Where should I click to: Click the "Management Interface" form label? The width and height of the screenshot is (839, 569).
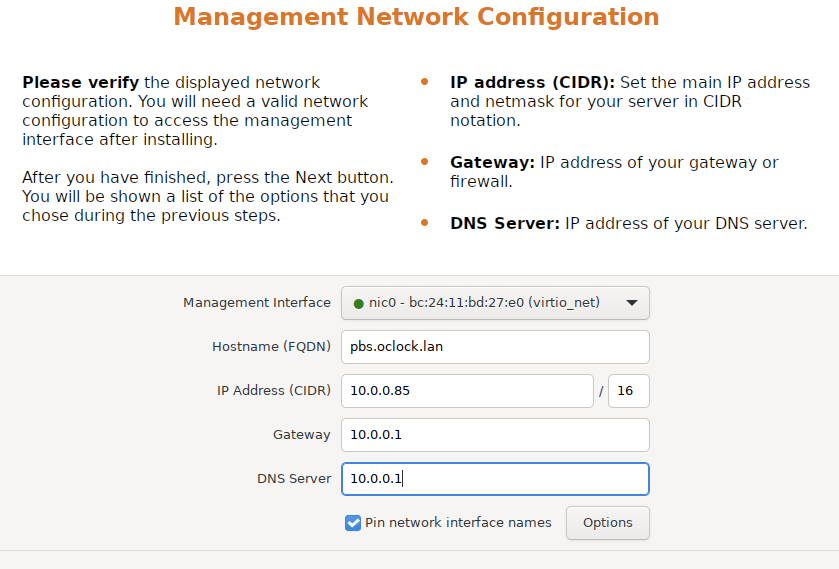256,303
